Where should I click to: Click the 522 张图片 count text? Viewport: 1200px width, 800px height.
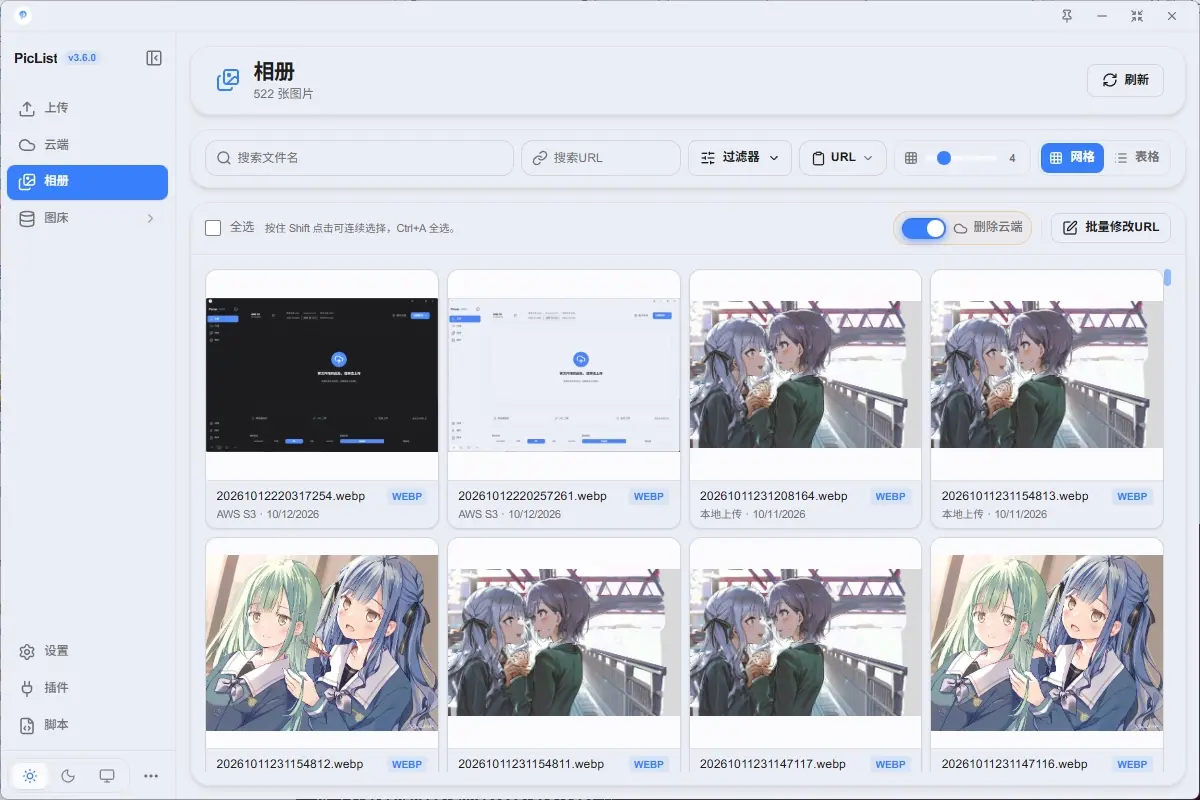pos(284,94)
